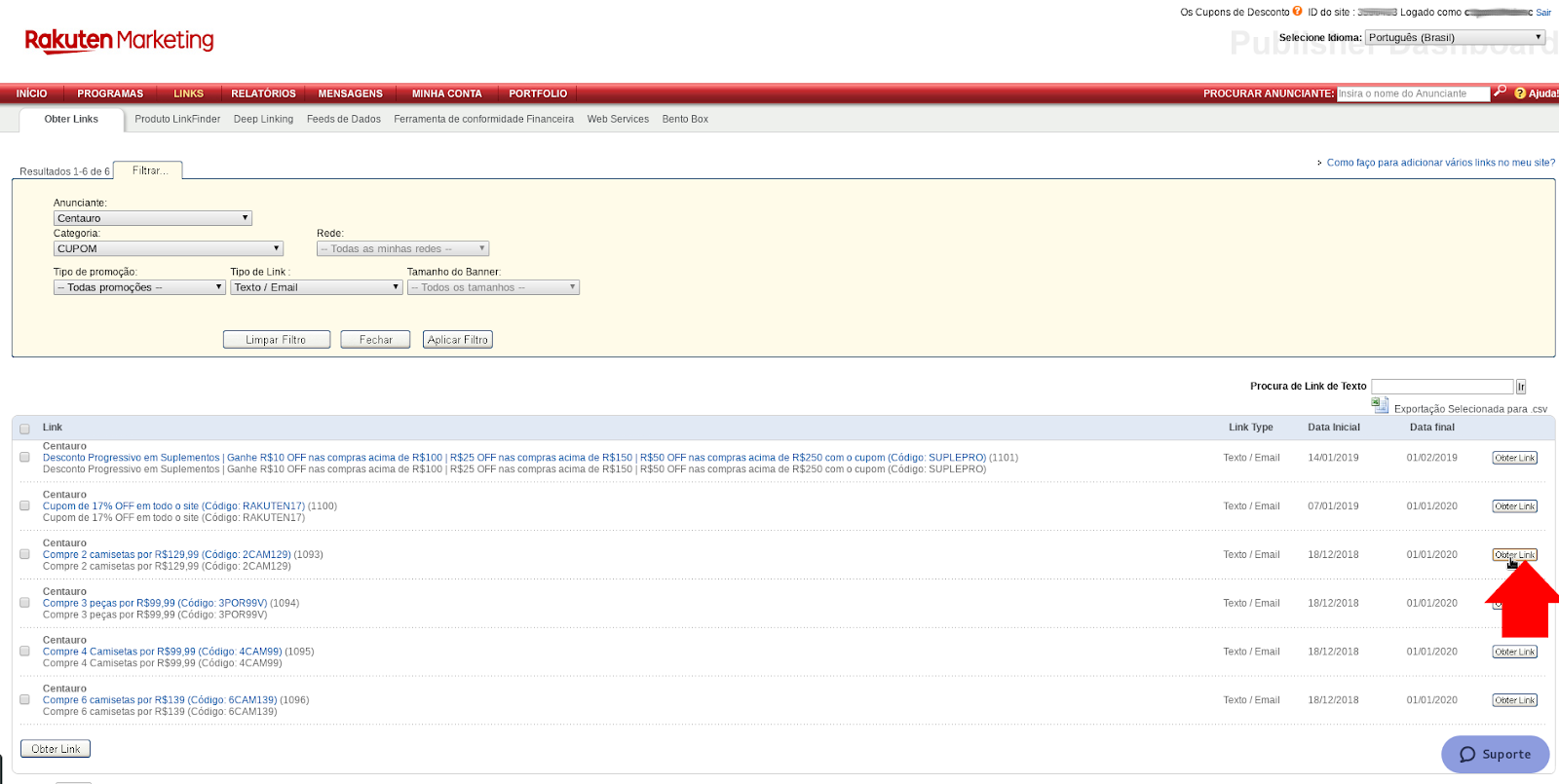Check the Compre 3 peças row

pos(24,603)
